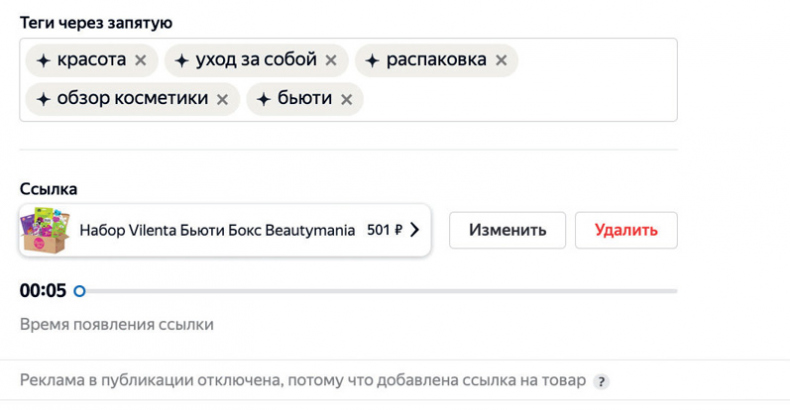Viewport: 790px width, 410px height.
Task: Click the X on 'обзор косметики' tag
Action: tap(223, 99)
